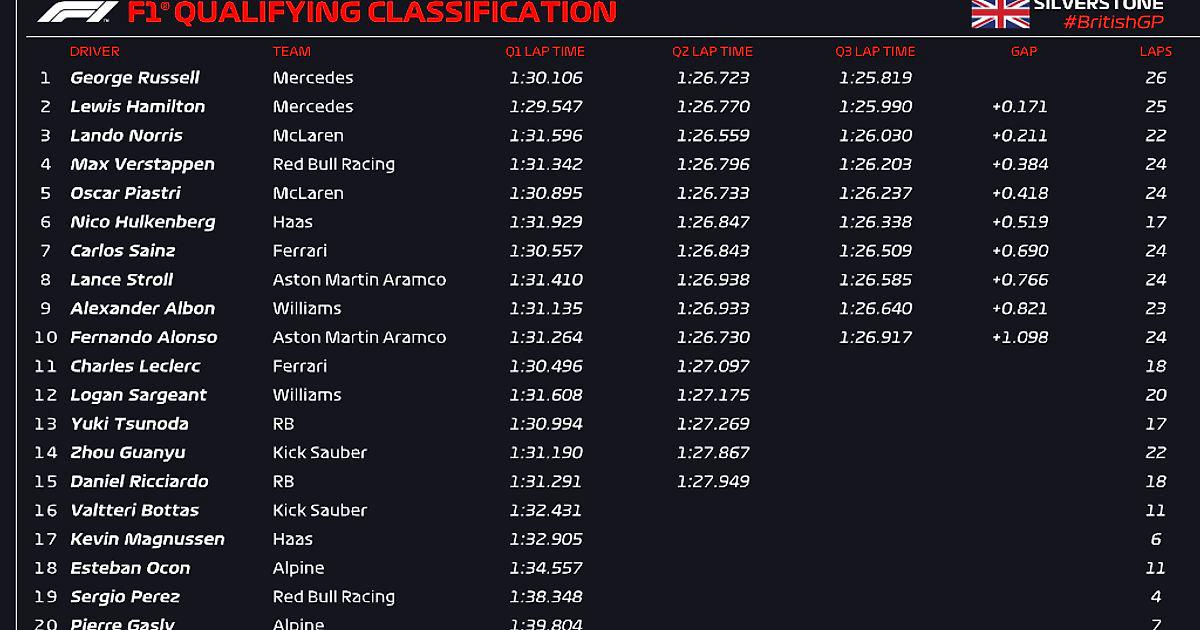Select Charles Leclerc's row name
The width and height of the screenshot is (1200, 630).
(135, 367)
